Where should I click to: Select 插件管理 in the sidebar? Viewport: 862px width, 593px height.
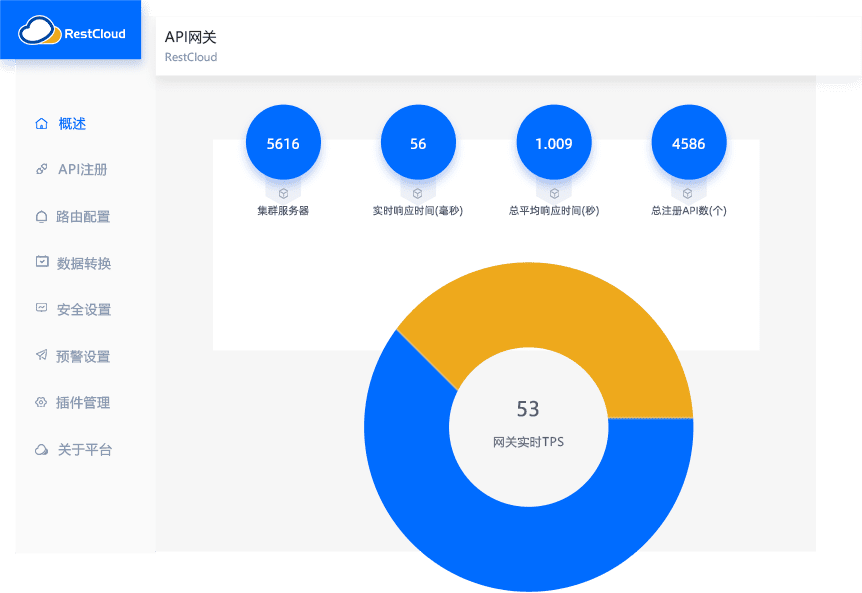pos(85,402)
